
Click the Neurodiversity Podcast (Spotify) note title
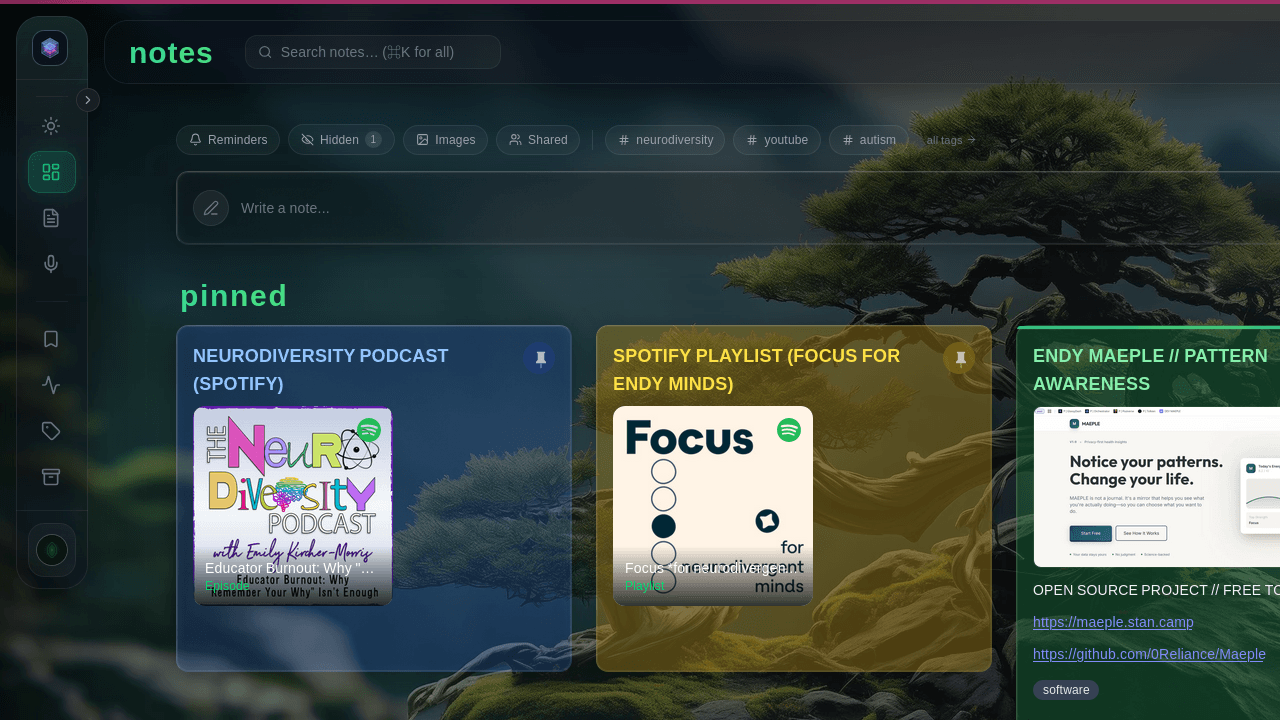321,370
